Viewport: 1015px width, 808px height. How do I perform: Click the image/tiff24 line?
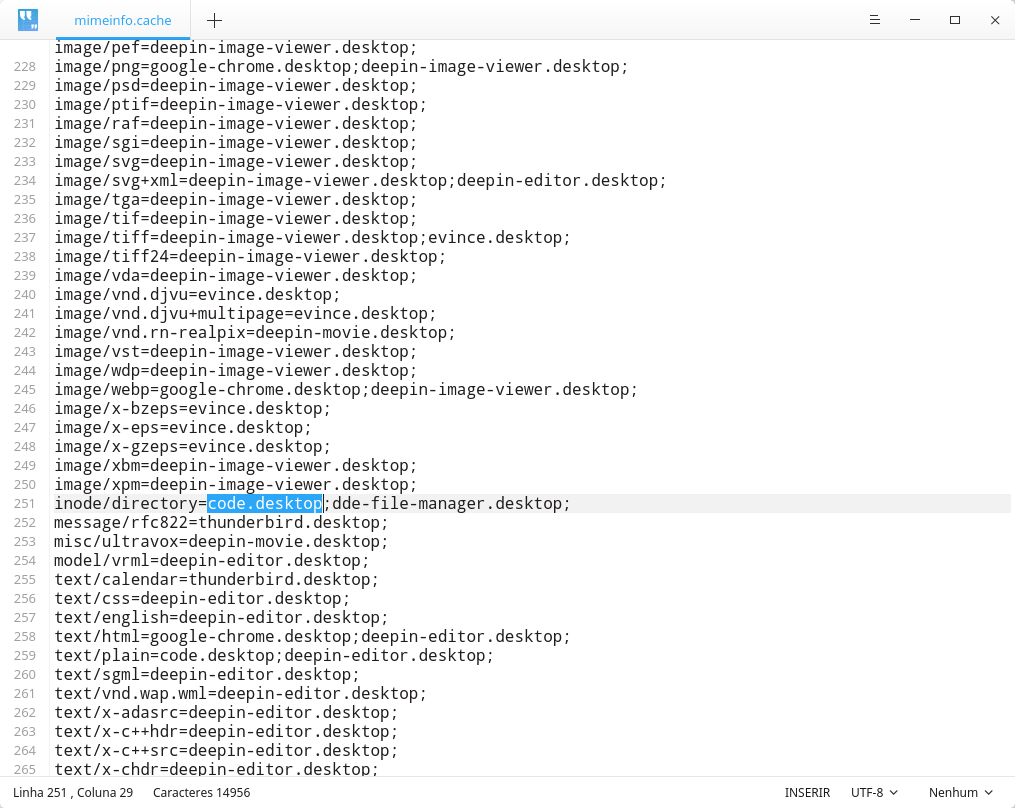pyautogui.click(x=250, y=256)
